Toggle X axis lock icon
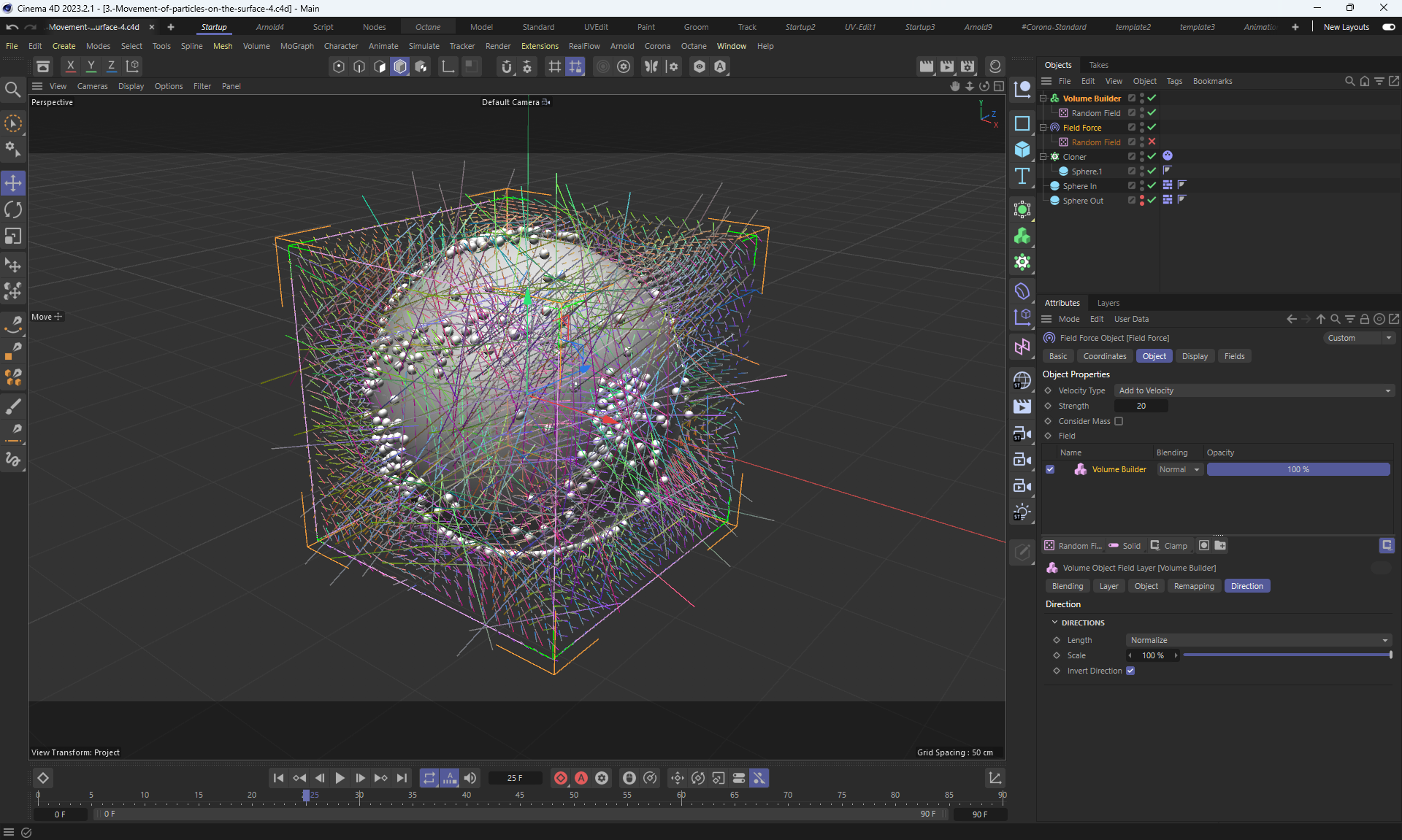1402x840 pixels. coord(70,66)
